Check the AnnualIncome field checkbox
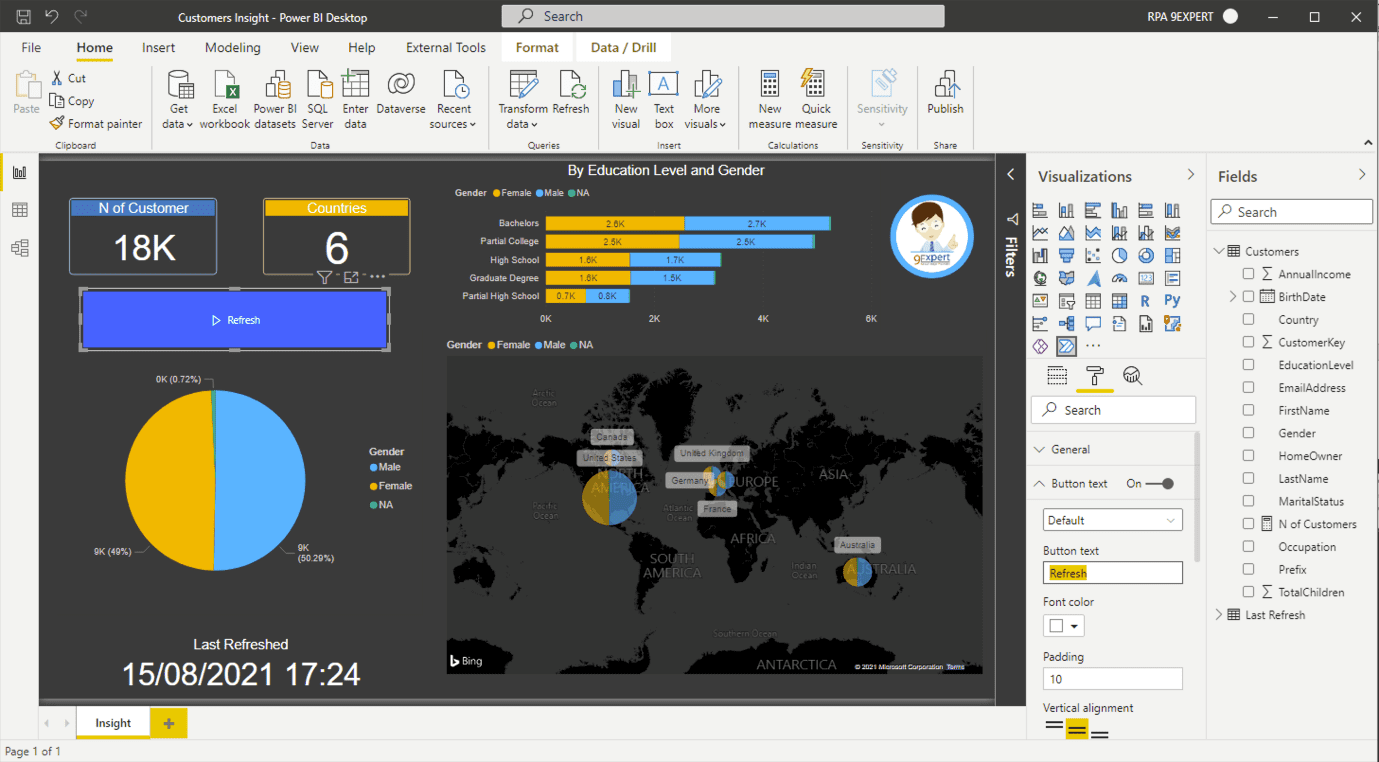Viewport: 1379px width, 762px height. tap(1247, 273)
